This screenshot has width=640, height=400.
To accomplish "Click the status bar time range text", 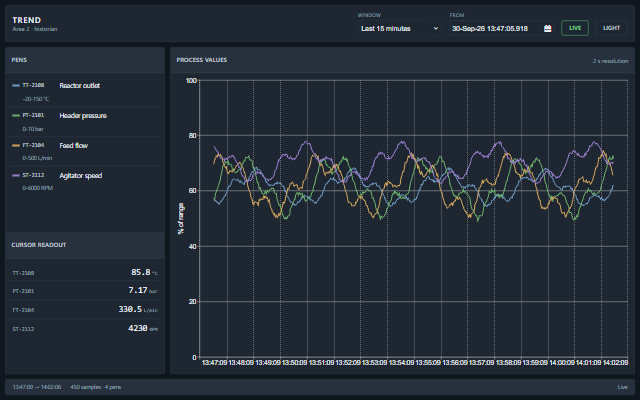I will pos(37,387).
